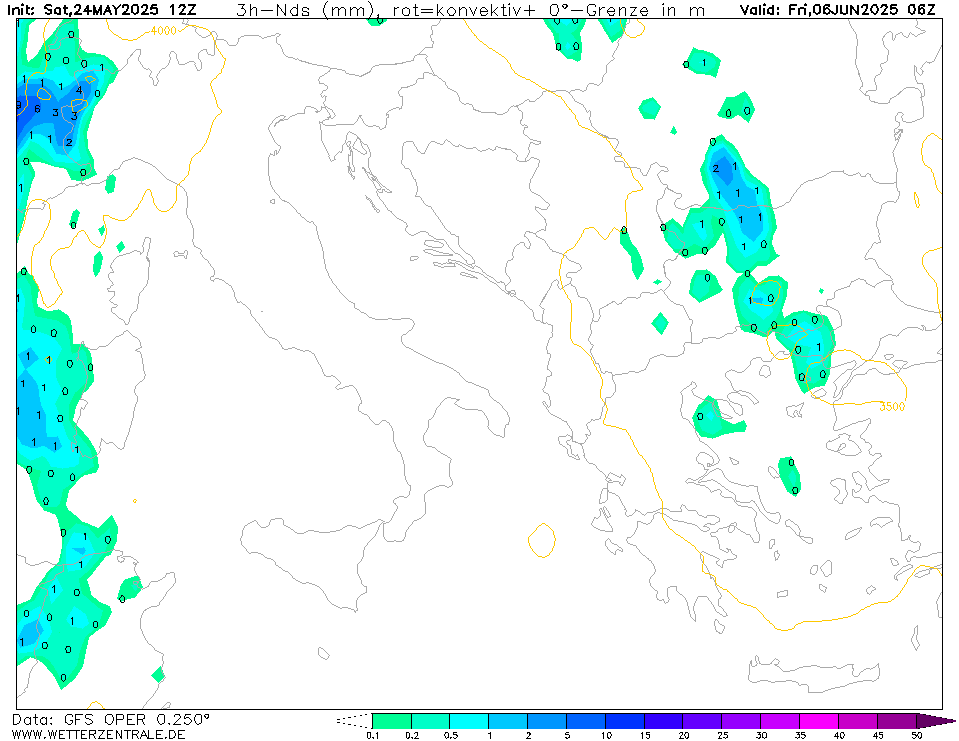Select the 30–35 magenta legend swatch
The image size is (959, 741).
[x=780, y=721]
